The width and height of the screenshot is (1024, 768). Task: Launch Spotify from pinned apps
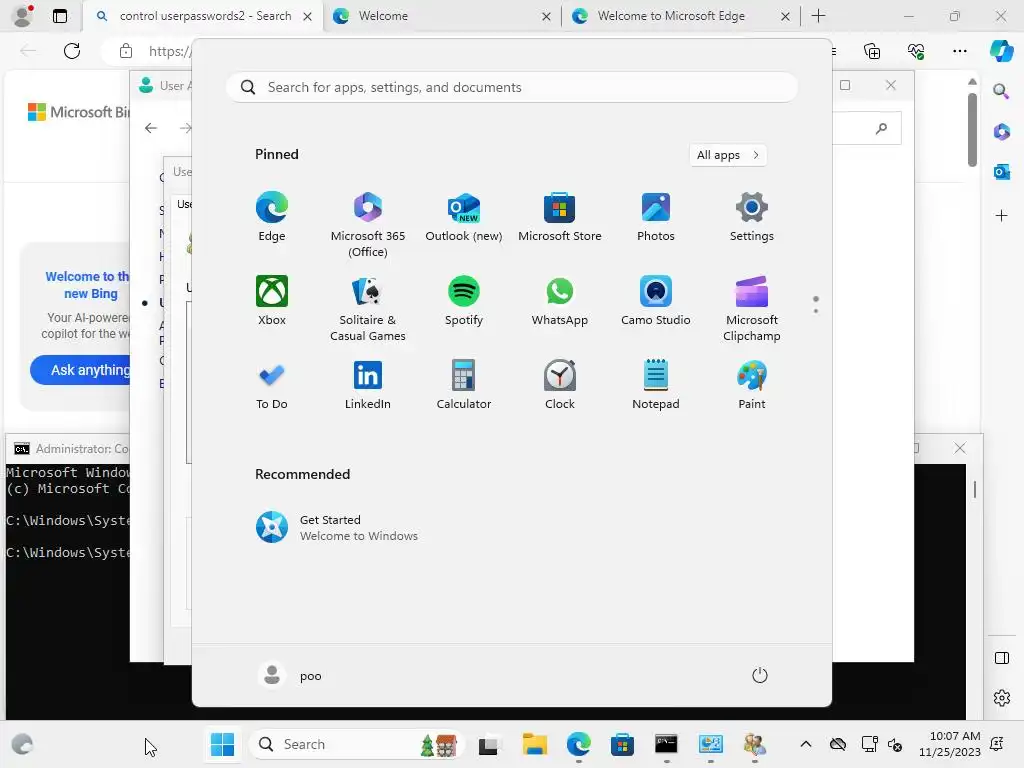click(x=464, y=300)
